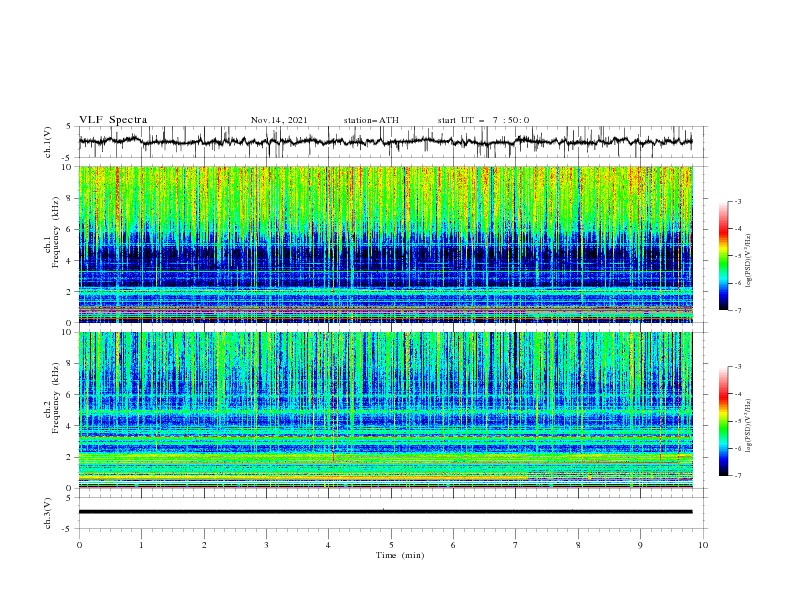Click time axis tick label "2"
Image resolution: width=792 pixels, height=612 pixels.
[204, 545]
